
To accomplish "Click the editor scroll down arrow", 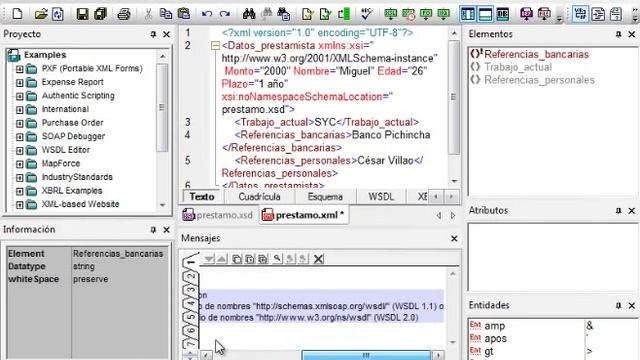I will click(454, 181).
